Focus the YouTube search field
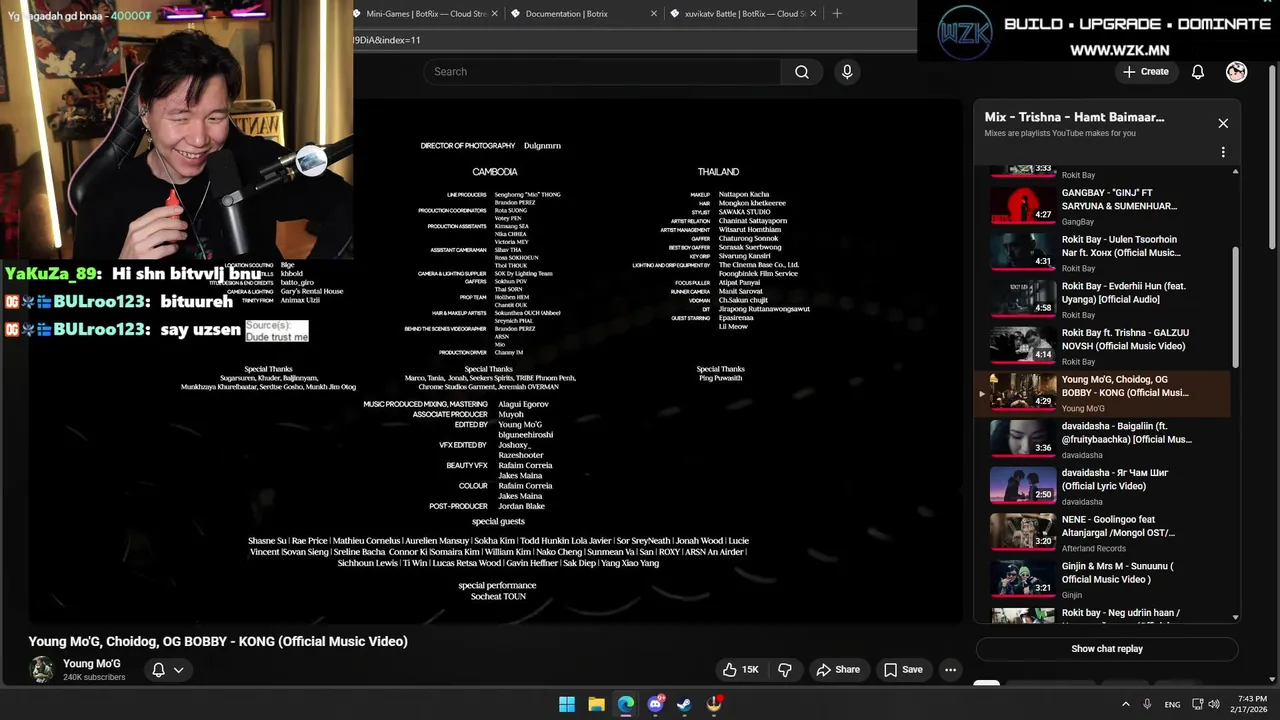Image resolution: width=1280 pixels, height=720 pixels. [x=602, y=72]
